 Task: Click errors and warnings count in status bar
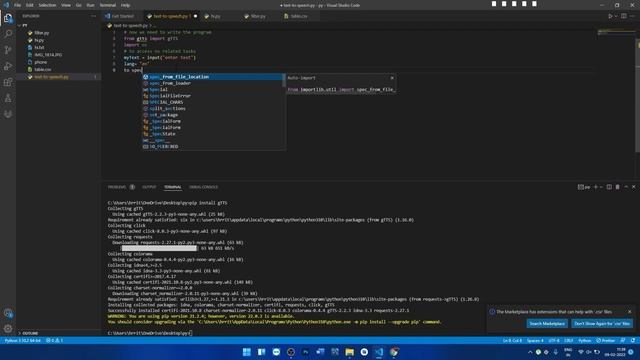(55, 340)
